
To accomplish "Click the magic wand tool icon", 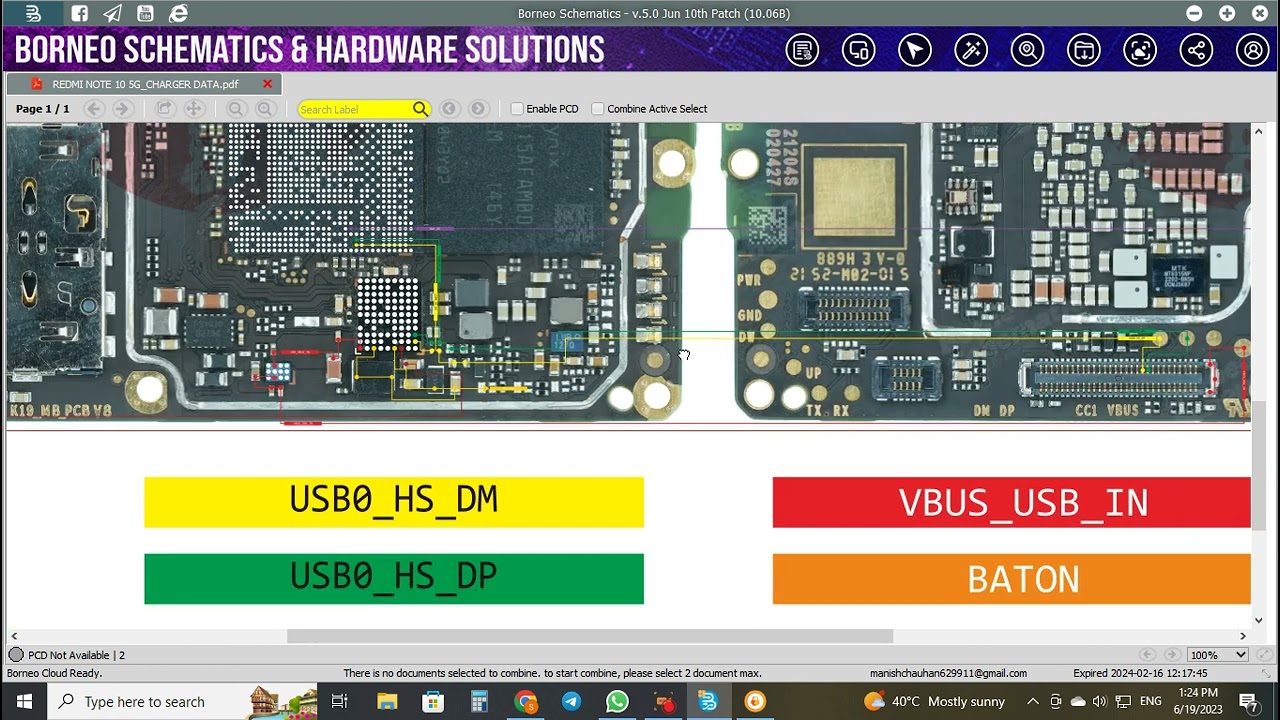I will coord(971,50).
